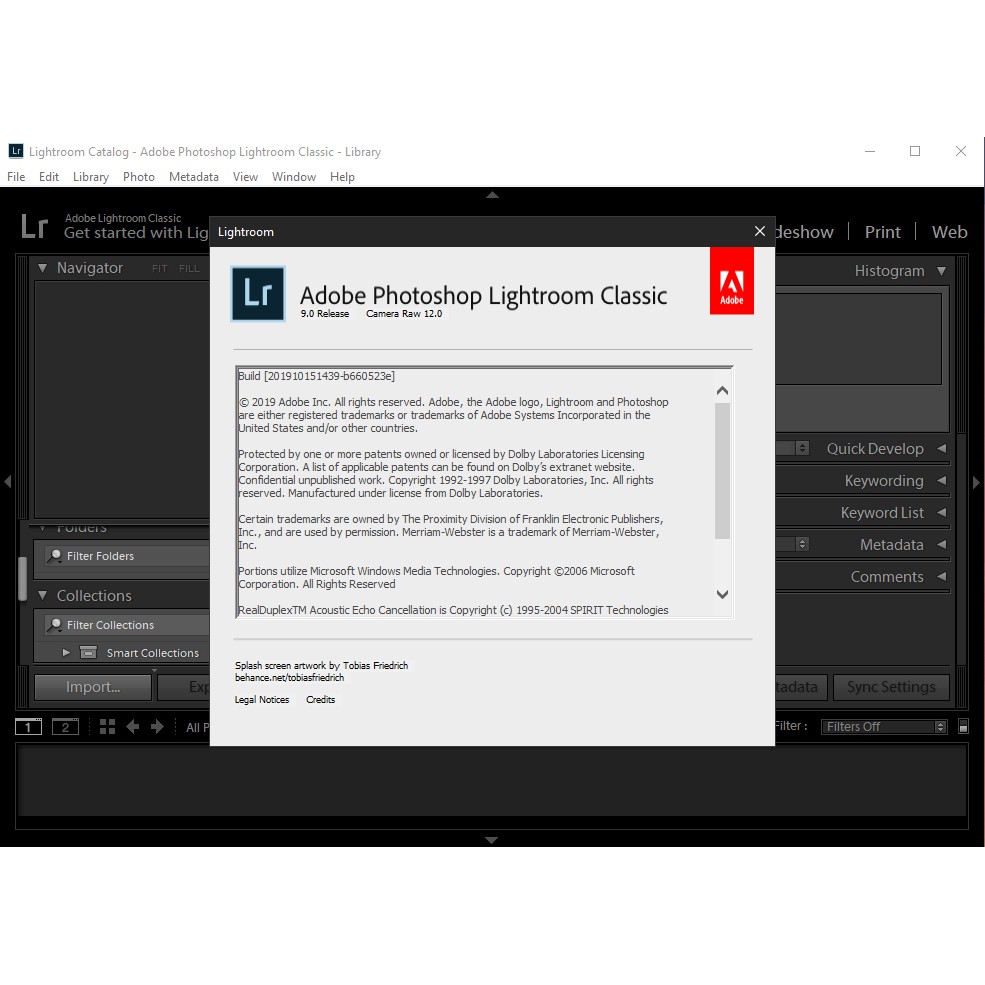Open the Edit menu
985x985 pixels.
click(x=49, y=177)
